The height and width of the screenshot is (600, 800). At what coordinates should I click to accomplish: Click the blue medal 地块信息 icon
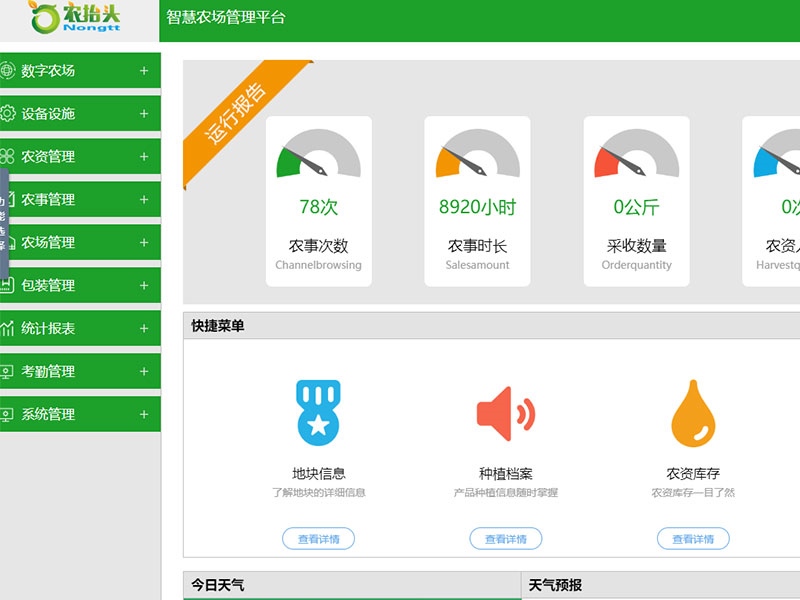pyautogui.click(x=318, y=411)
